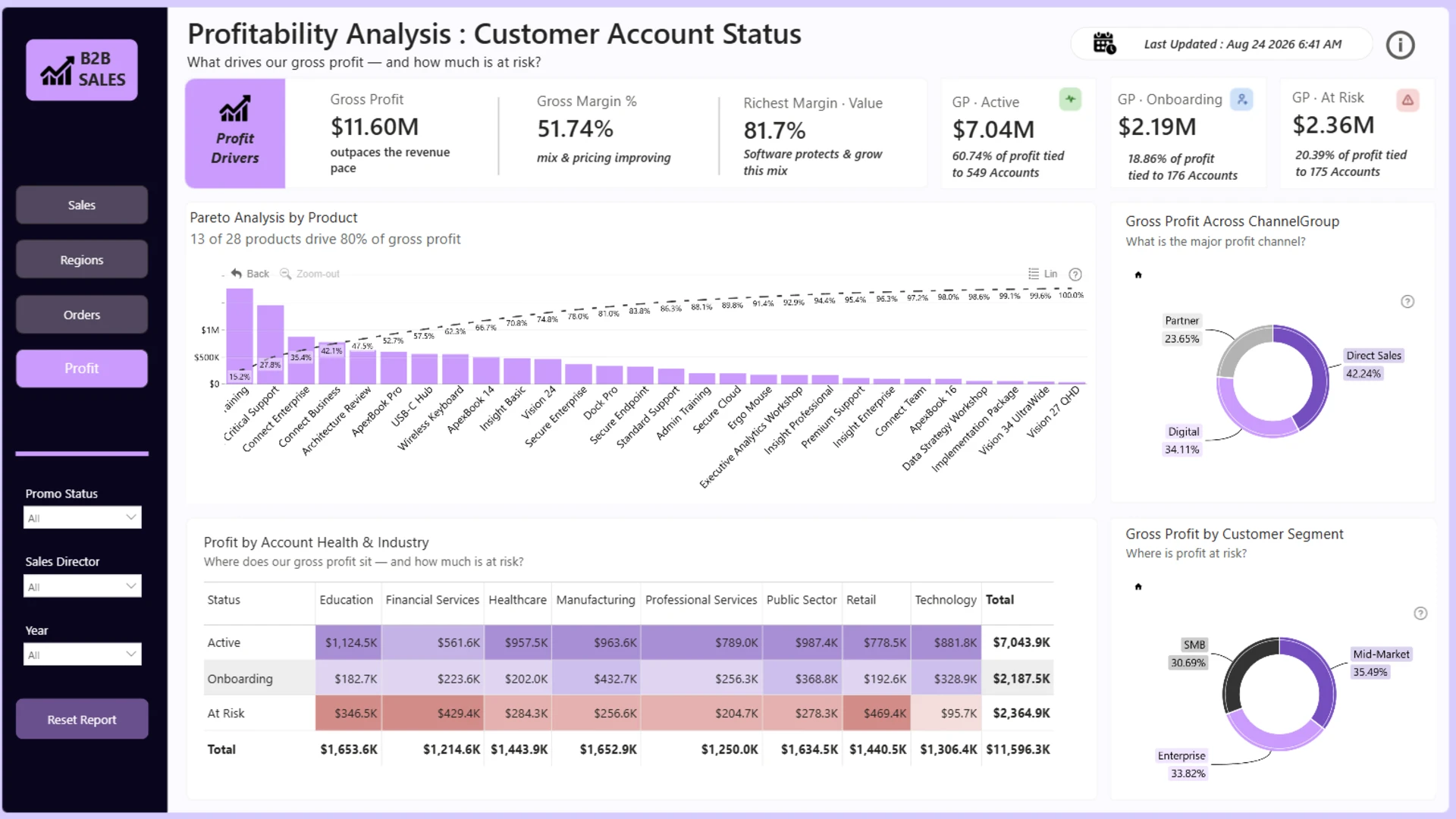The image size is (1456, 819).
Task: Go to the Regions page
Action: 82,260
